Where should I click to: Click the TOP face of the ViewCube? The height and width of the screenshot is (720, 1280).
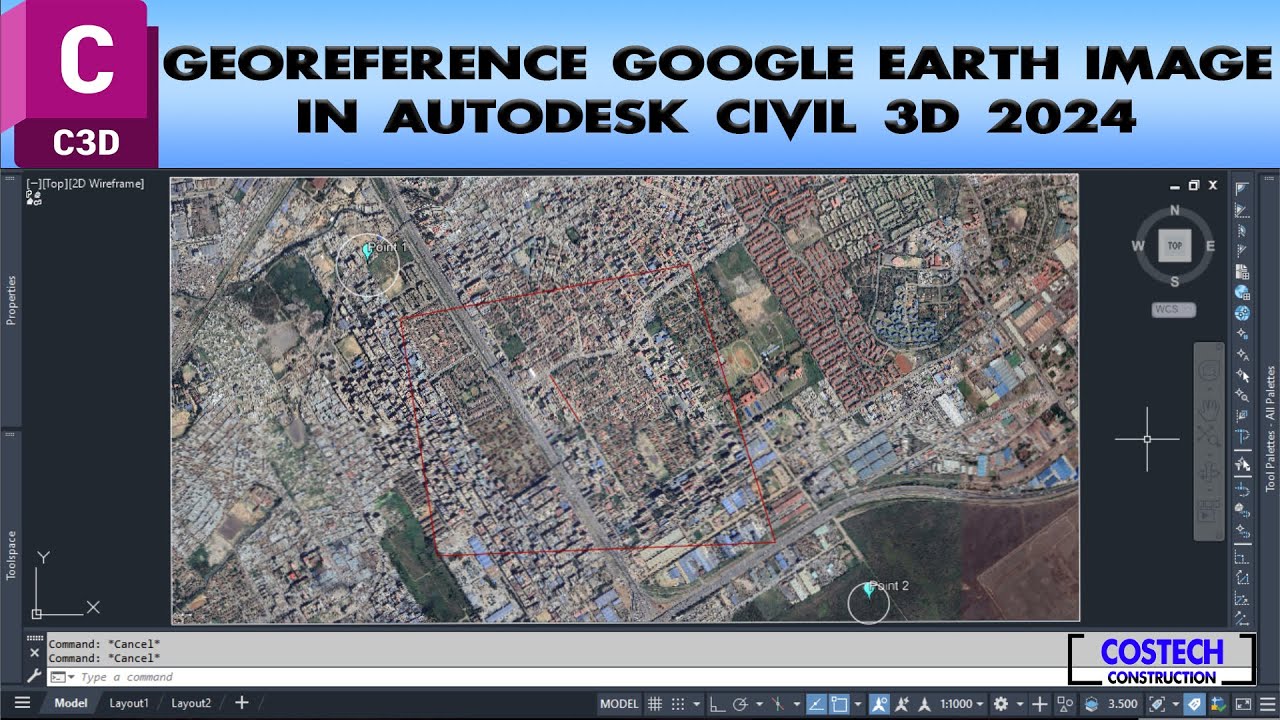click(x=1174, y=246)
